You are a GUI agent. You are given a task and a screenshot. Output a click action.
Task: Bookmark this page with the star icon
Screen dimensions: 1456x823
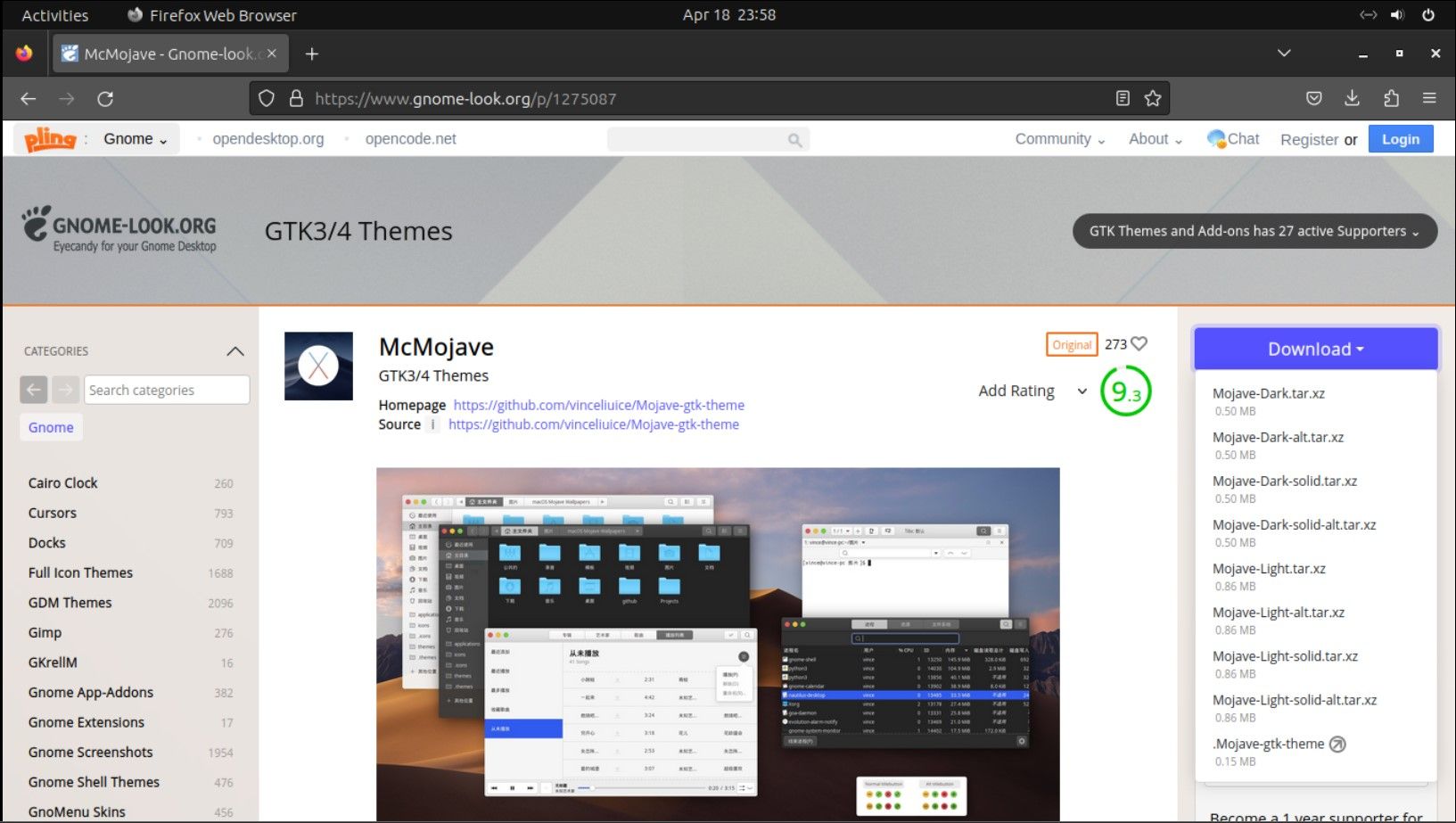pyautogui.click(x=1153, y=98)
